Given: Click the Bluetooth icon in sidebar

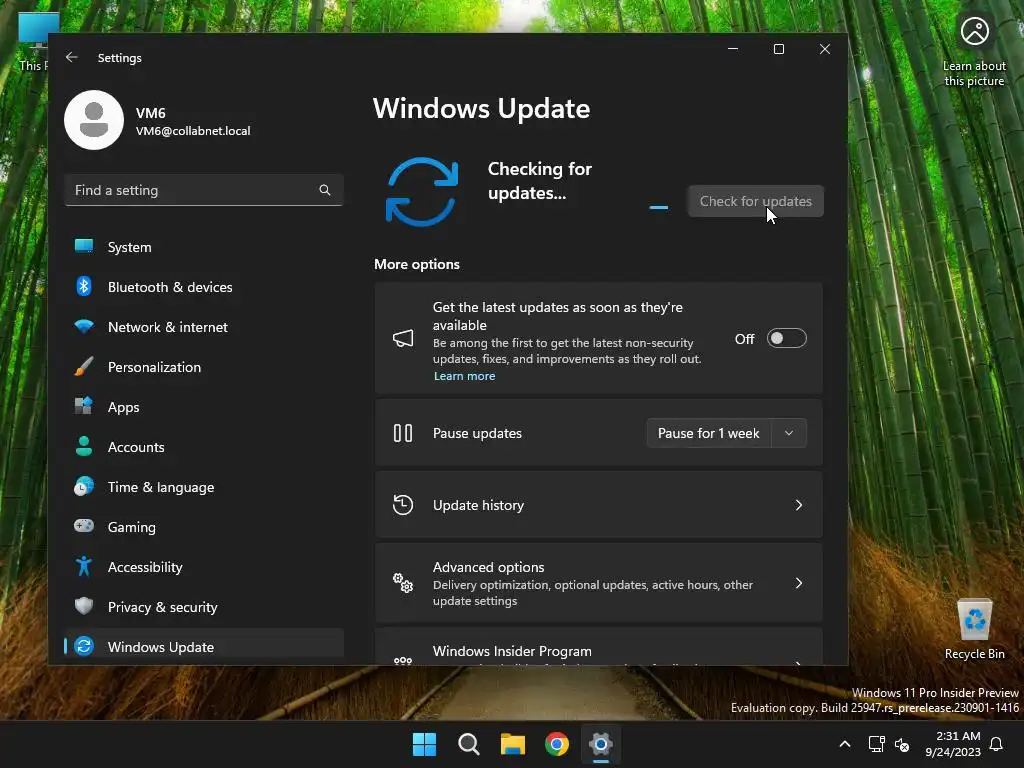Looking at the screenshot, I should tap(84, 287).
